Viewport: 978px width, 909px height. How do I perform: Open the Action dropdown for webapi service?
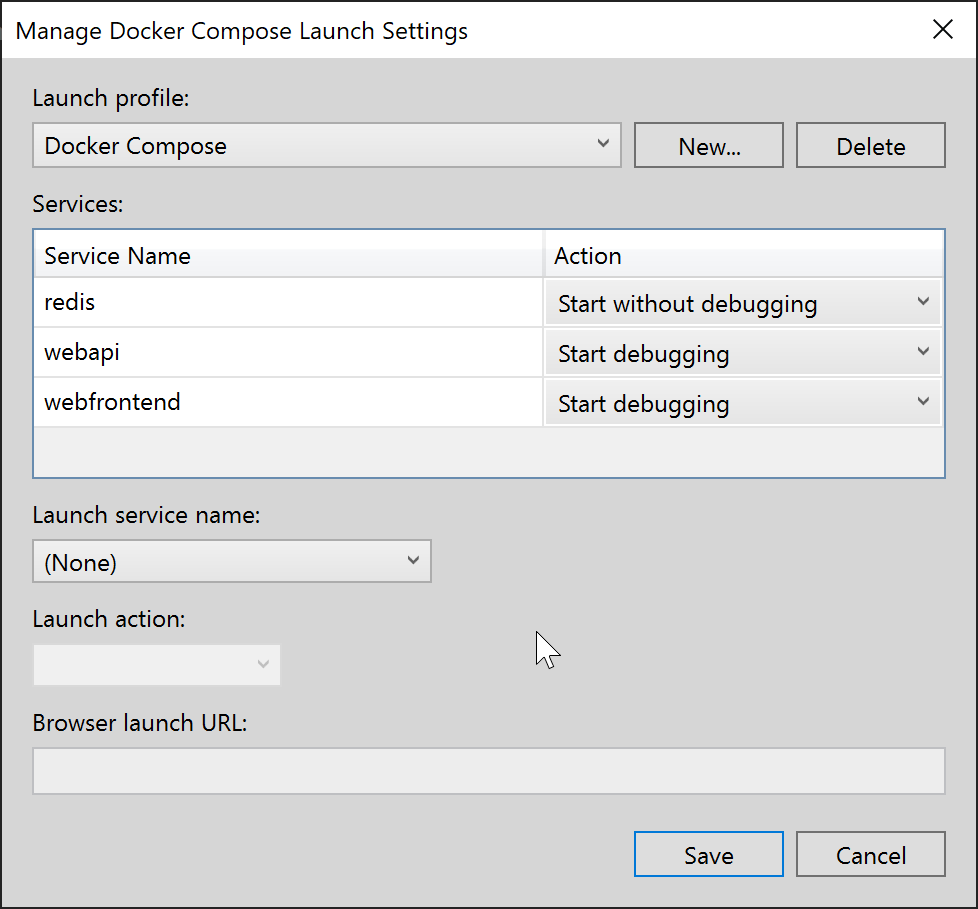point(924,352)
